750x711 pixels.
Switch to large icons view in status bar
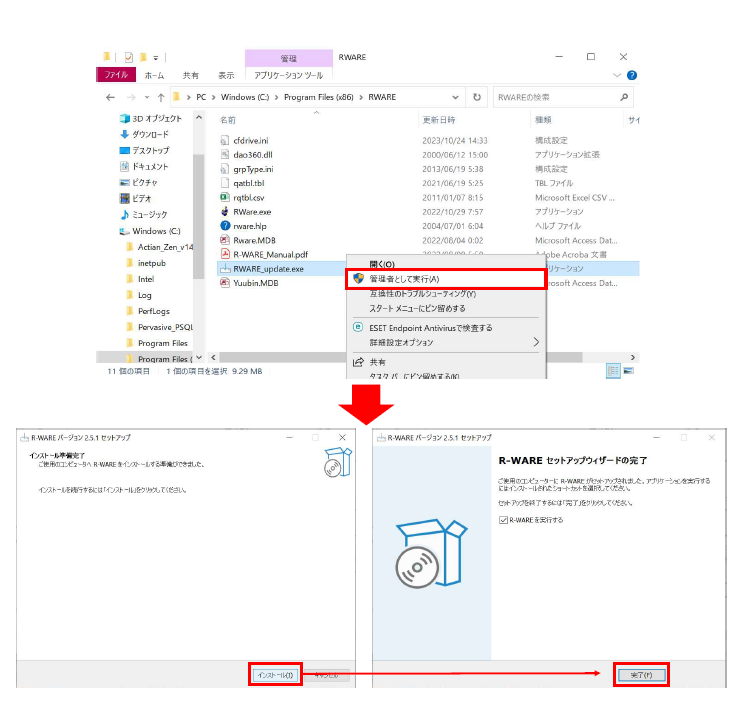(629, 371)
